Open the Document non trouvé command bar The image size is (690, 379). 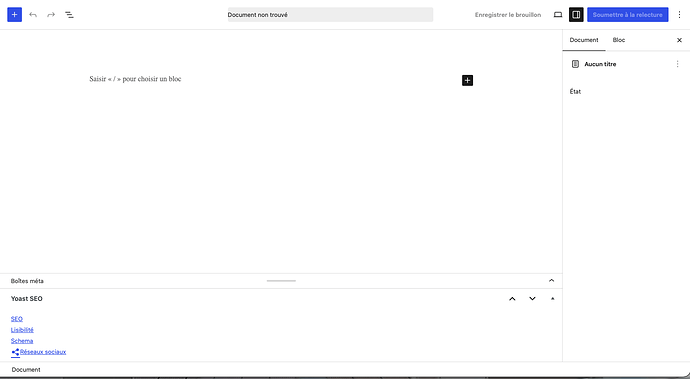(x=330, y=15)
